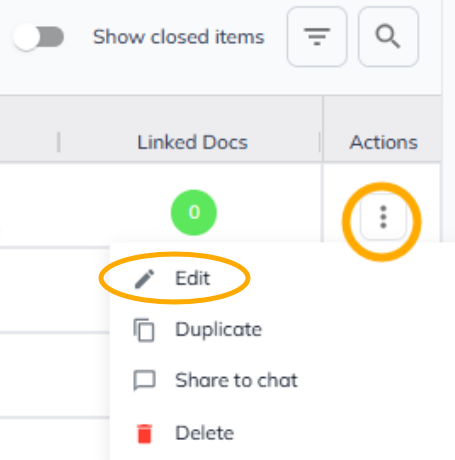The image size is (455, 460).
Task: Select the Actions column header
Action: tap(383, 142)
